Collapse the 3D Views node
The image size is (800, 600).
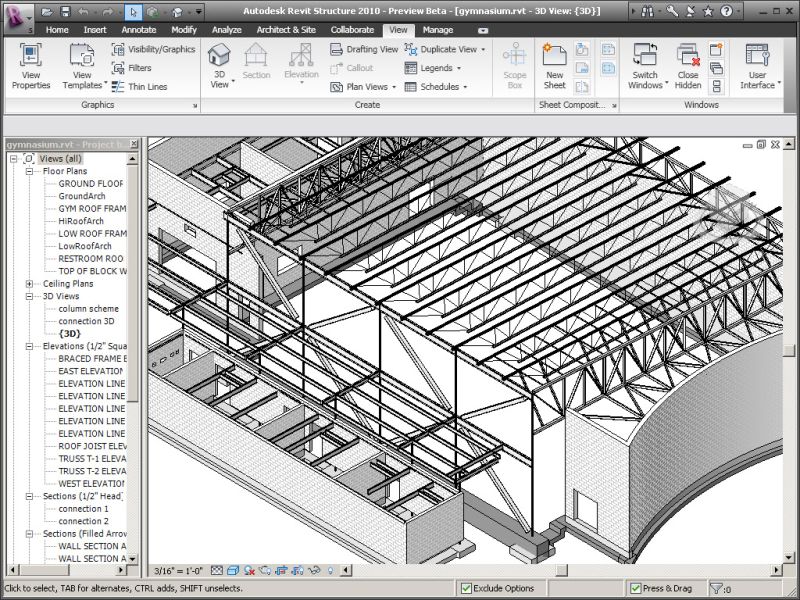[x=29, y=296]
